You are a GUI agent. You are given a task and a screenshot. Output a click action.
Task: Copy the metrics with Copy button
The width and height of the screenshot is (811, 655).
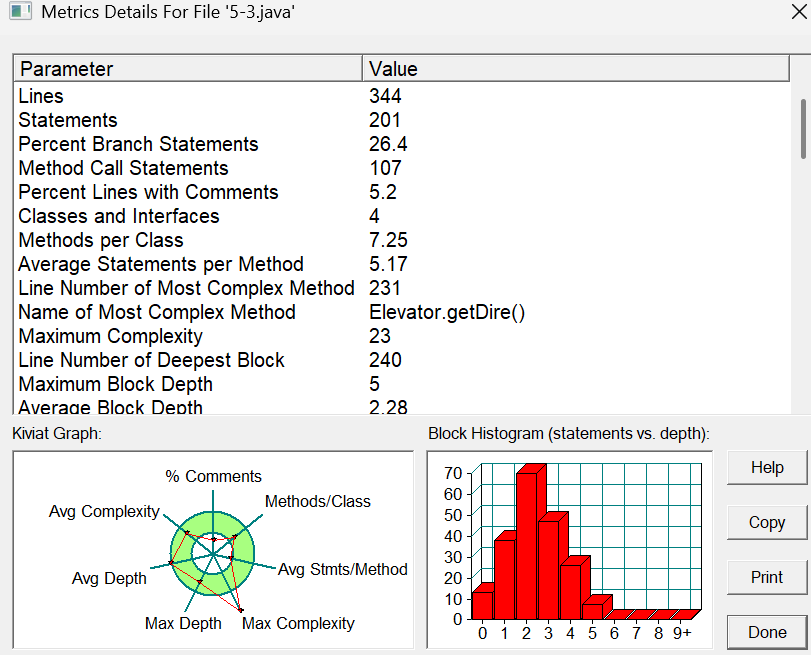tap(767, 523)
